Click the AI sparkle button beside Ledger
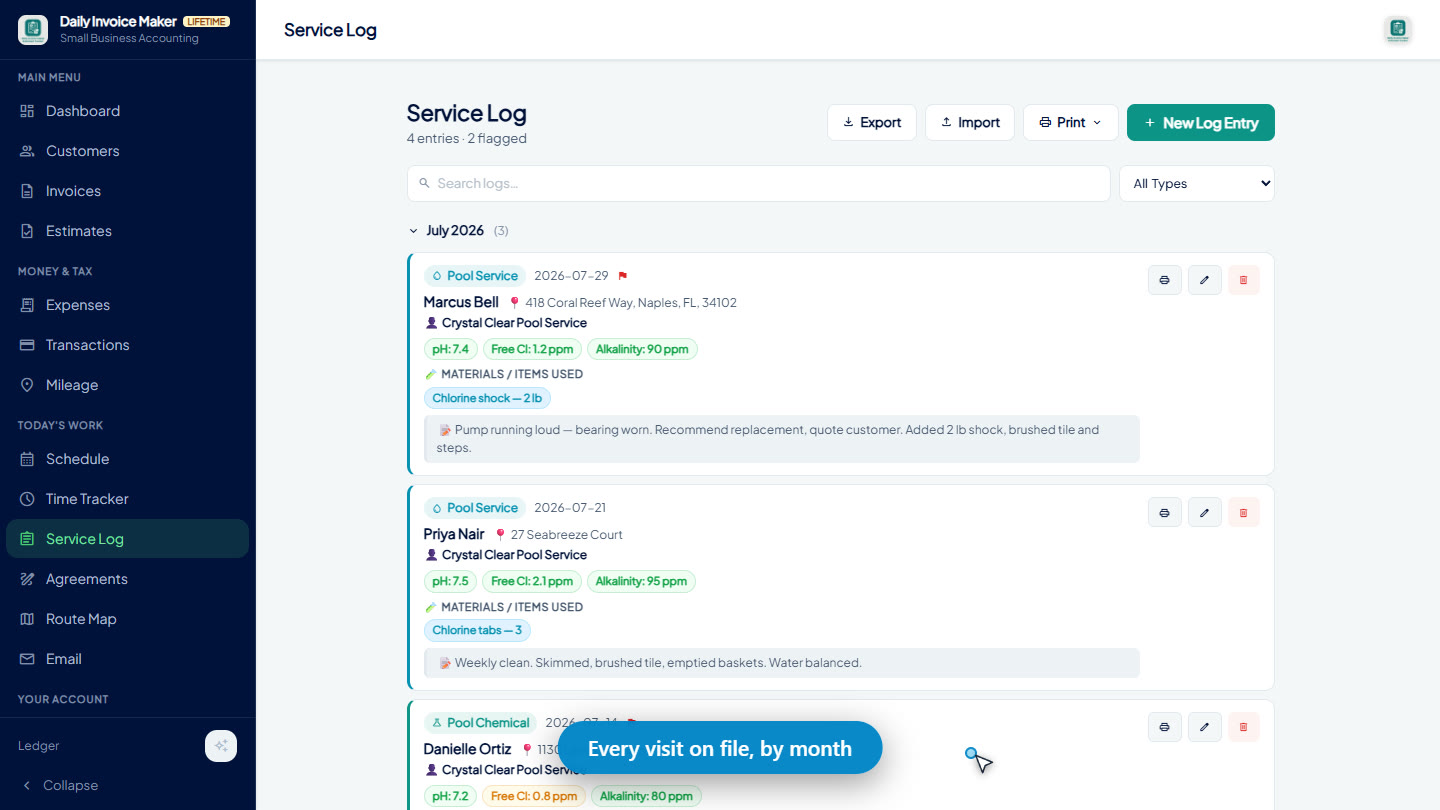Screen dimensions: 1440x810 pos(221,746)
